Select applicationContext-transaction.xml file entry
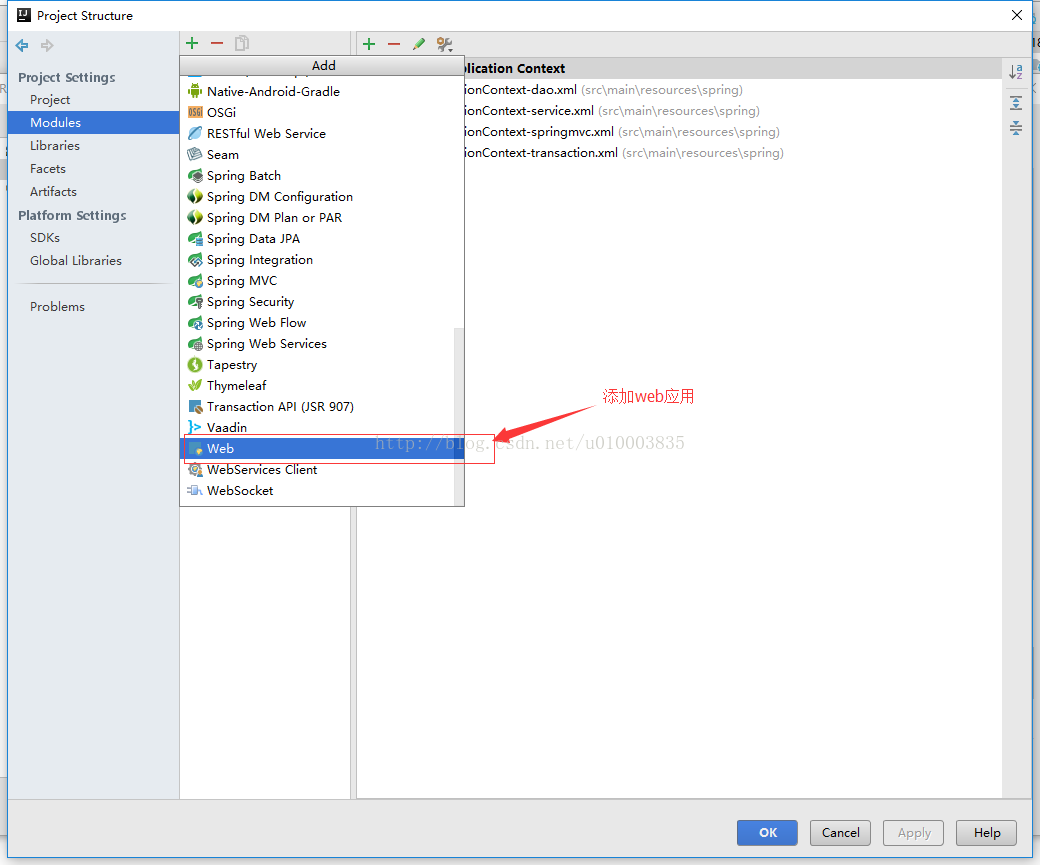Viewport: 1040px width, 865px height. pyautogui.click(x=733, y=153)
